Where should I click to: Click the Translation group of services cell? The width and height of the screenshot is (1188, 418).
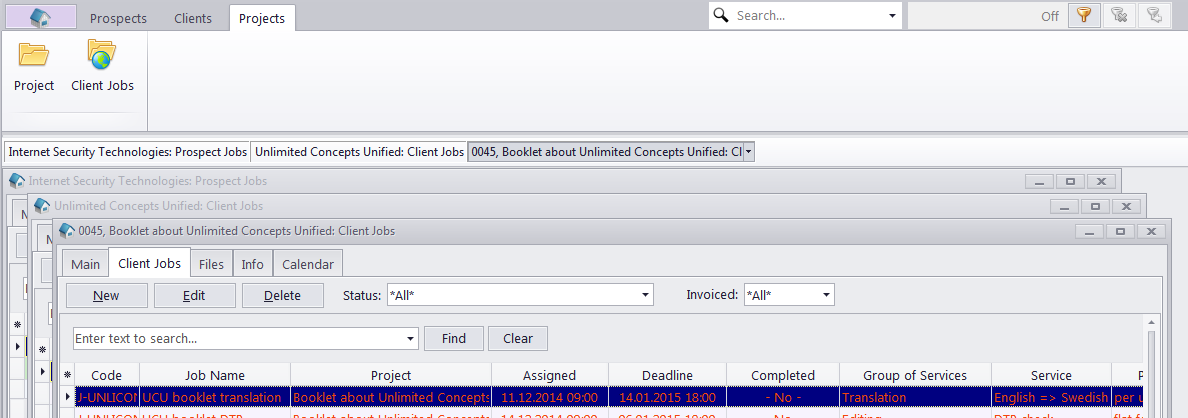914,398
